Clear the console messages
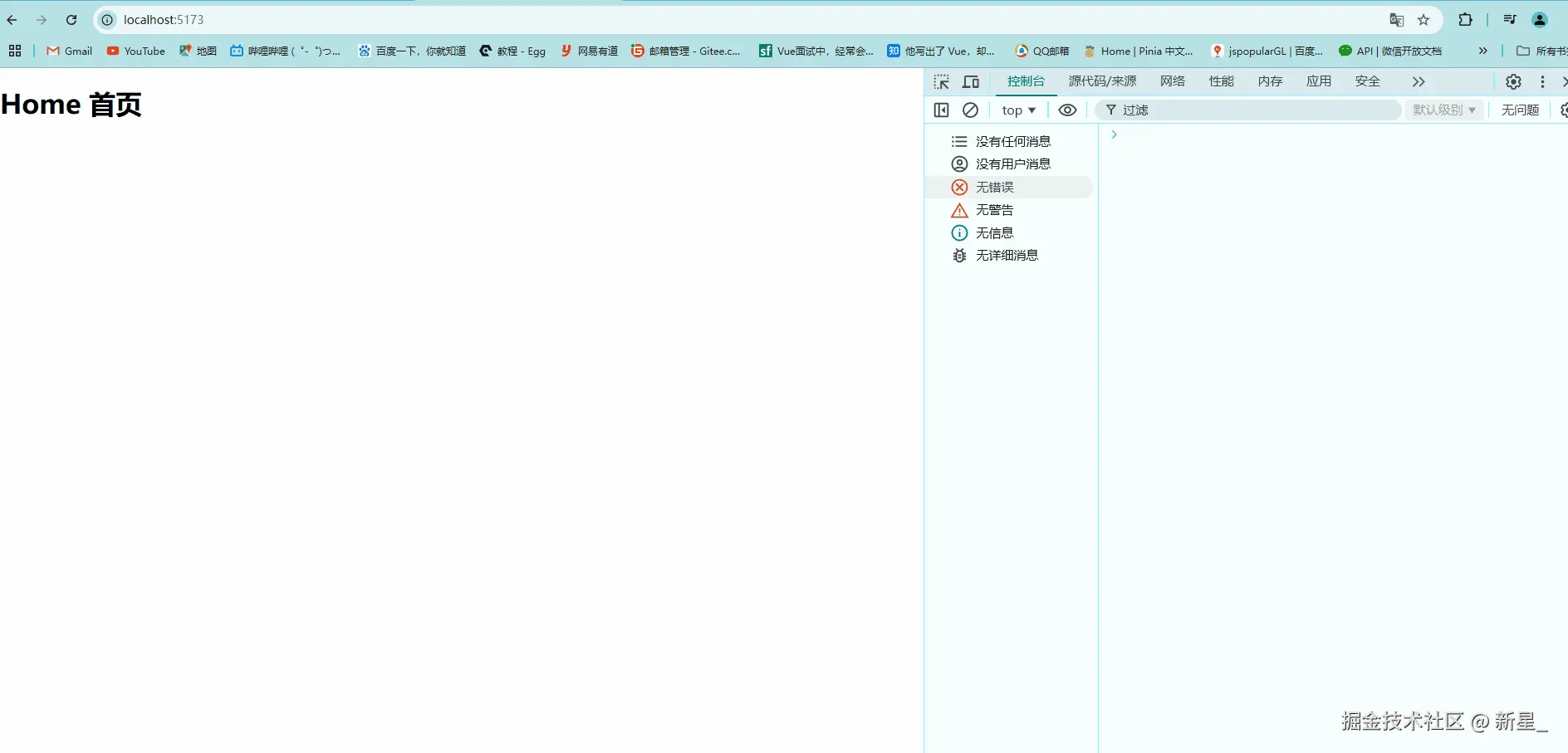This screenshot has height=753, width=1568. coord(971,110)
